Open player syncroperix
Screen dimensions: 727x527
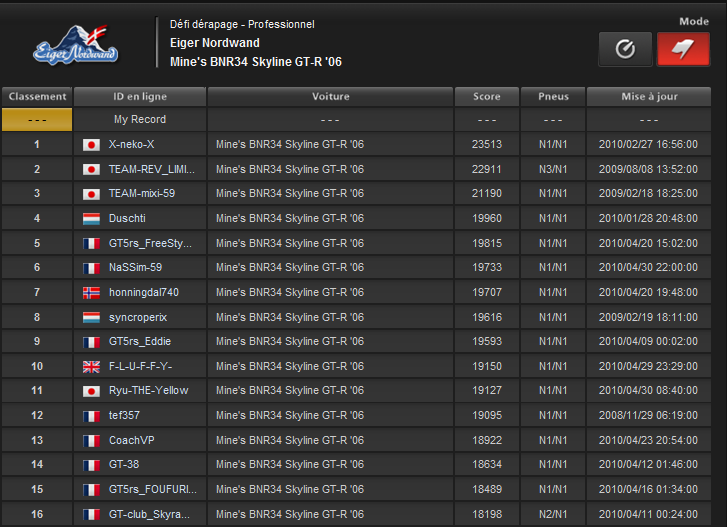[x=138, y=317]
